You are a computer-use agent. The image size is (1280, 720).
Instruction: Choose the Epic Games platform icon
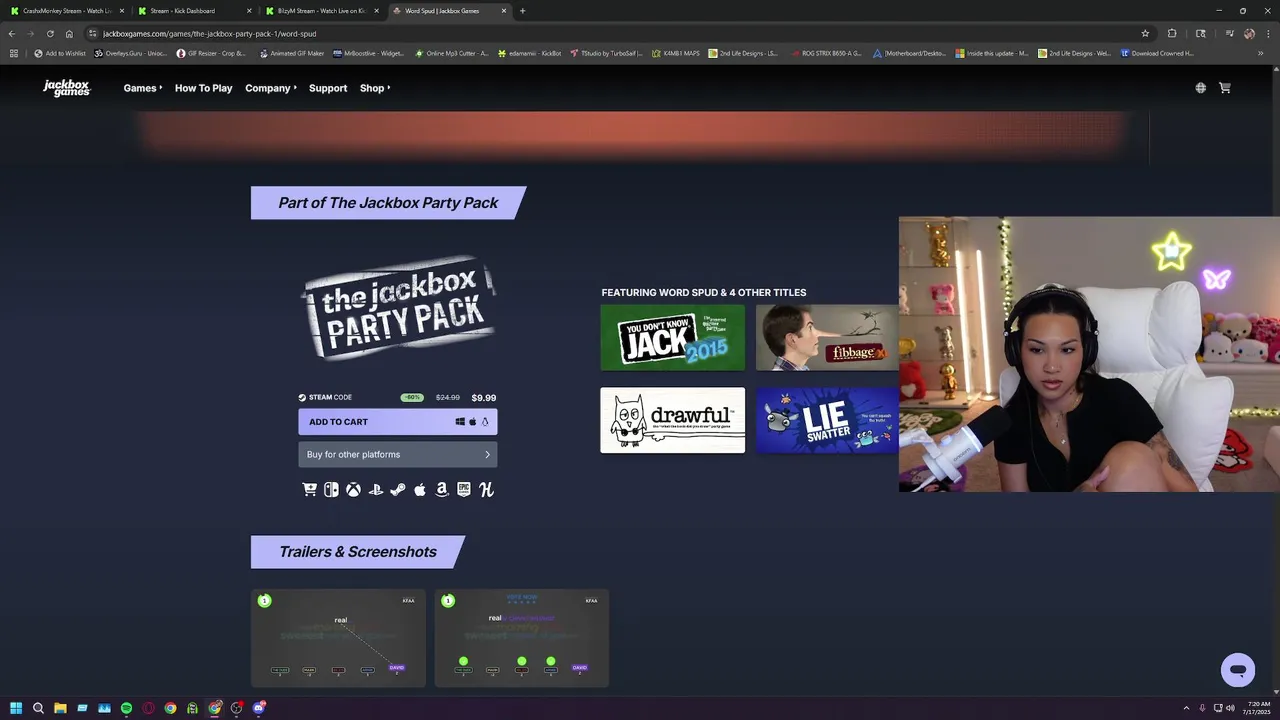coord(464,490)
